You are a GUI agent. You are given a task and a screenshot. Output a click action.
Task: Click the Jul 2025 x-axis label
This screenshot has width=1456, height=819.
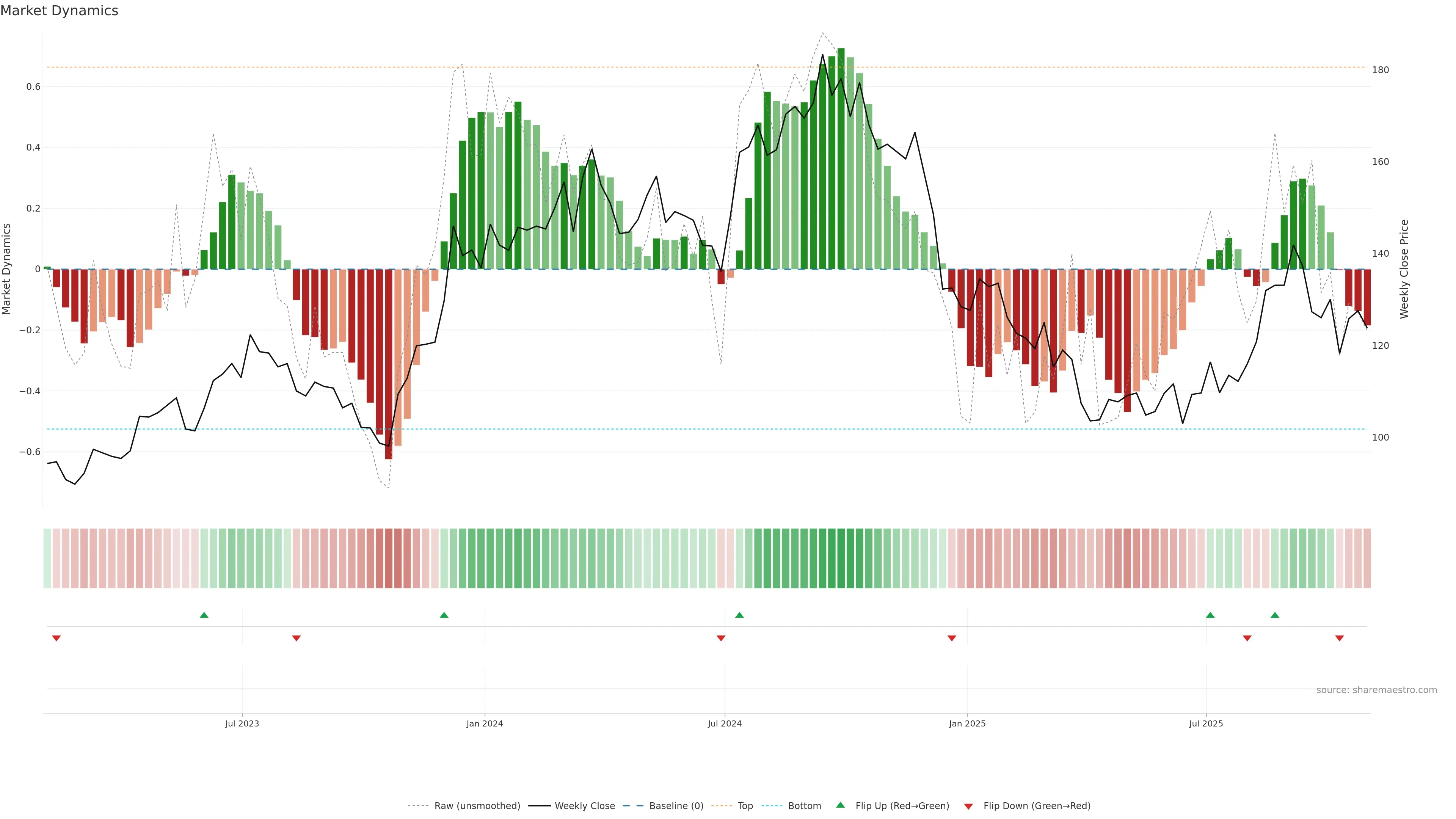pyautogui.click(x=1206, y=723)
